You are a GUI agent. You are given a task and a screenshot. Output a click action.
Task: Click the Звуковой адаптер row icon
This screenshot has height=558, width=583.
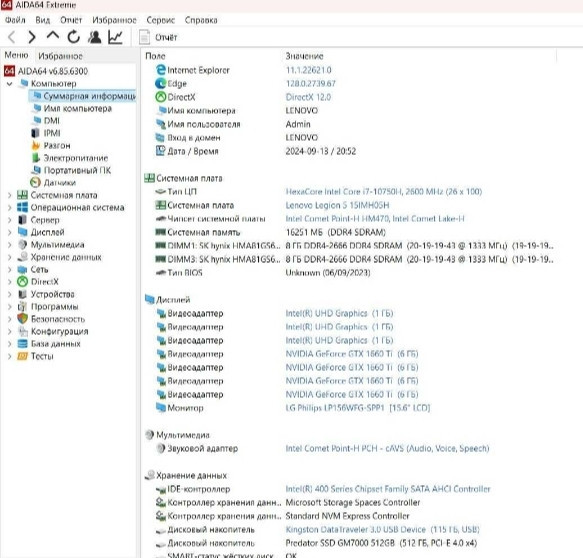(x=161, y=448)
